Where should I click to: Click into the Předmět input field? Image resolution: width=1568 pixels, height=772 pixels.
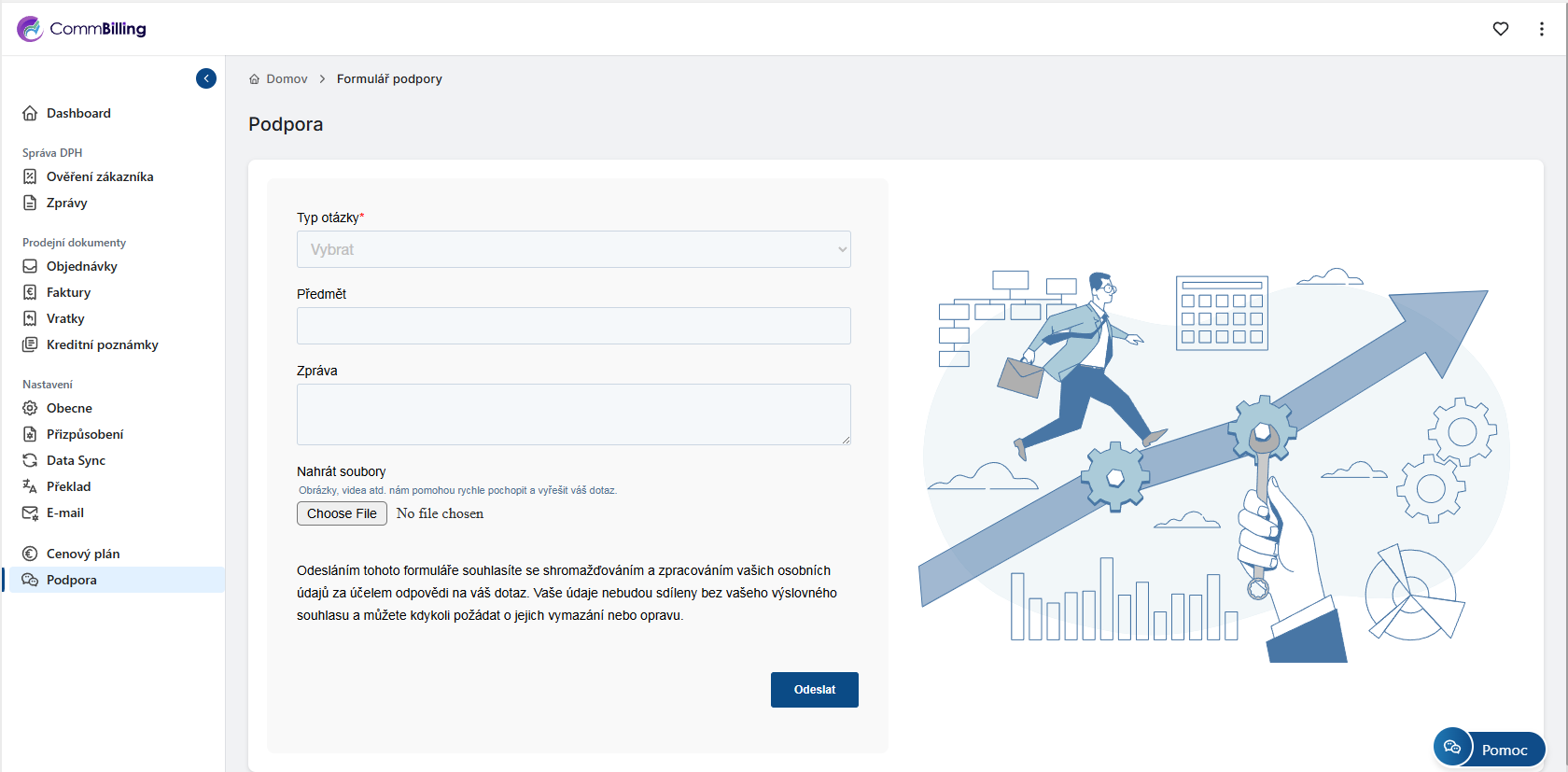(x=573, y=326)
